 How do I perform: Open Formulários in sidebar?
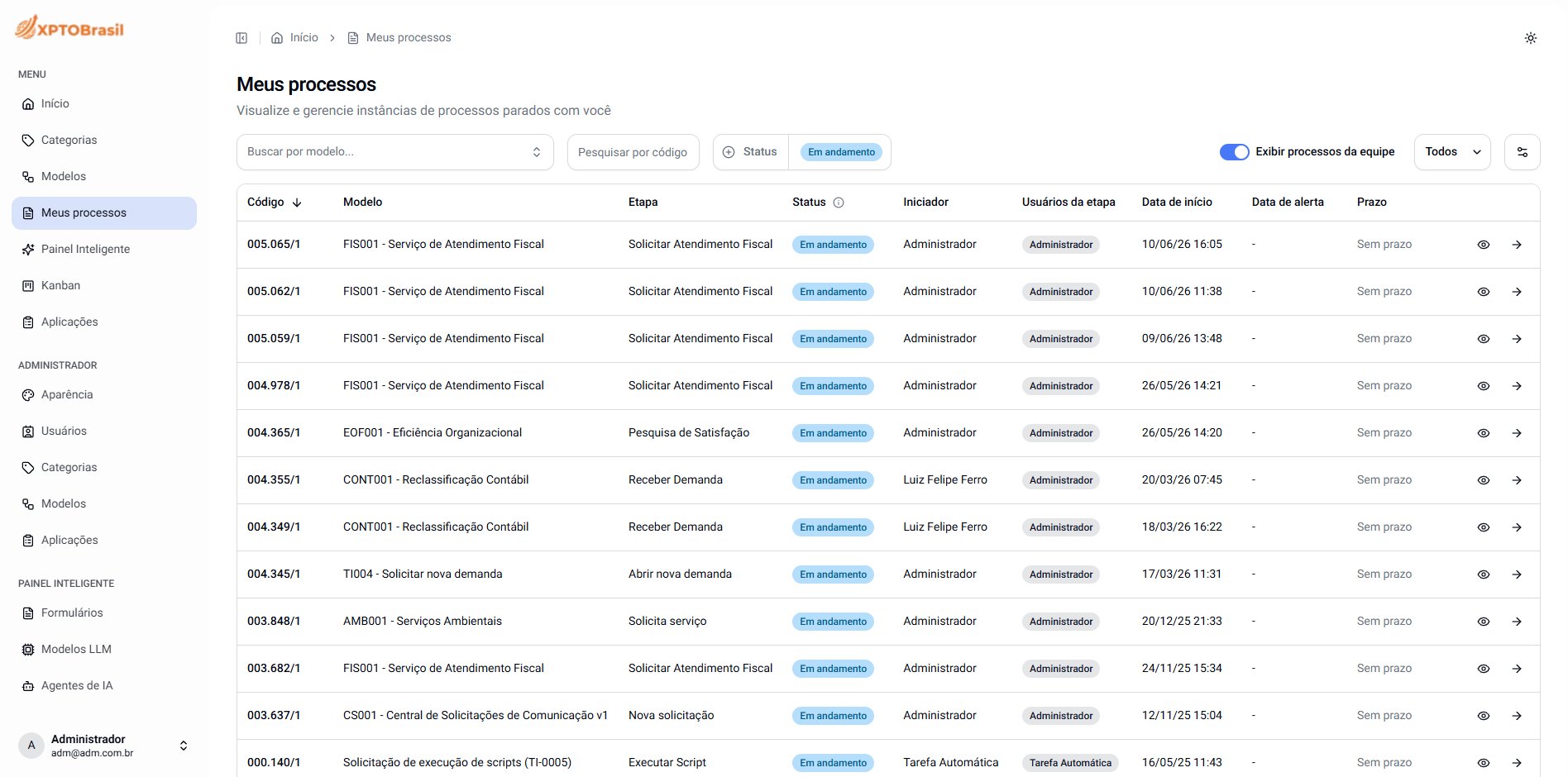point(104,613)
